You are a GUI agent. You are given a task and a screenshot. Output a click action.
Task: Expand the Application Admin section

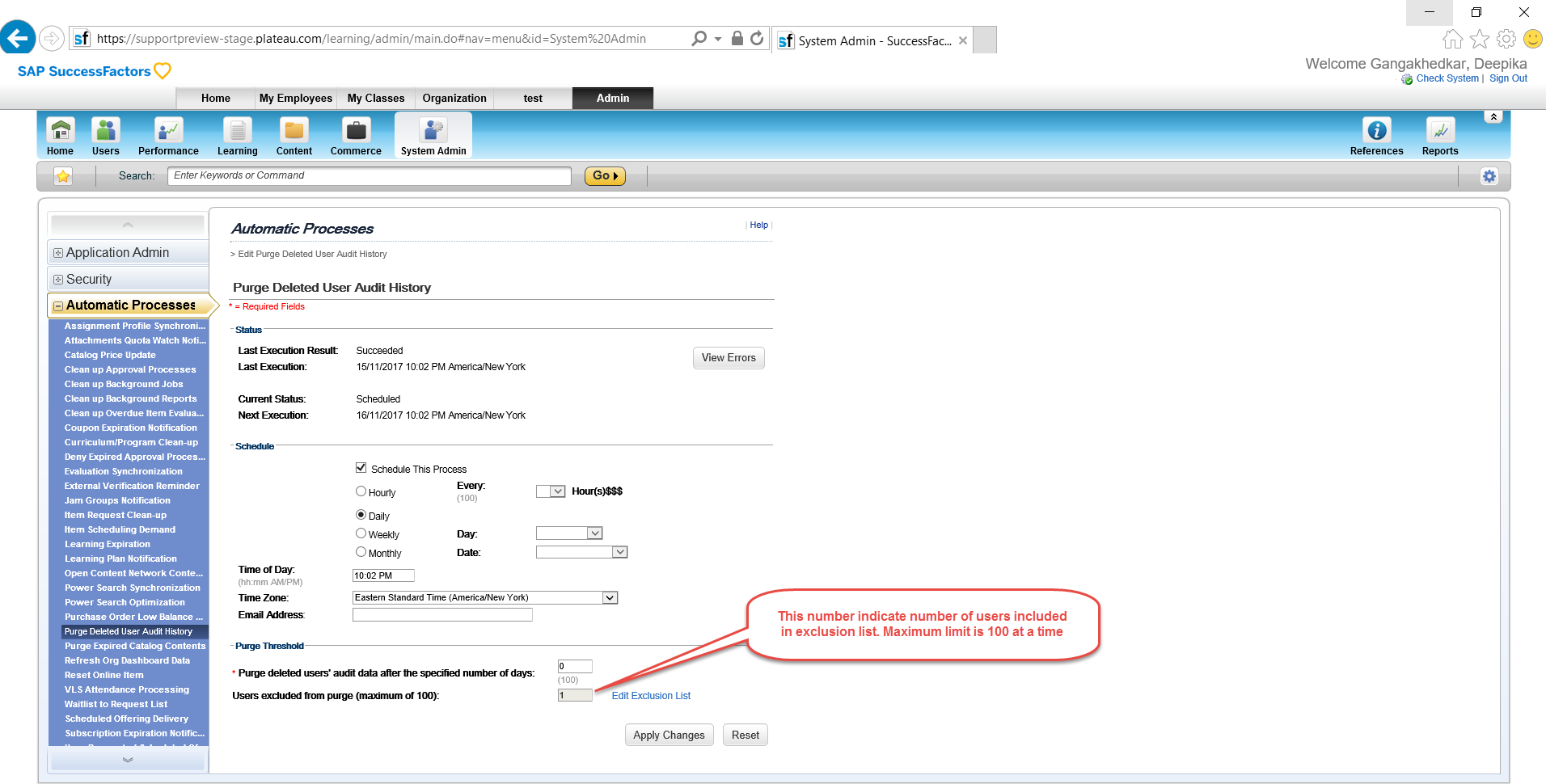pos(58,253)
